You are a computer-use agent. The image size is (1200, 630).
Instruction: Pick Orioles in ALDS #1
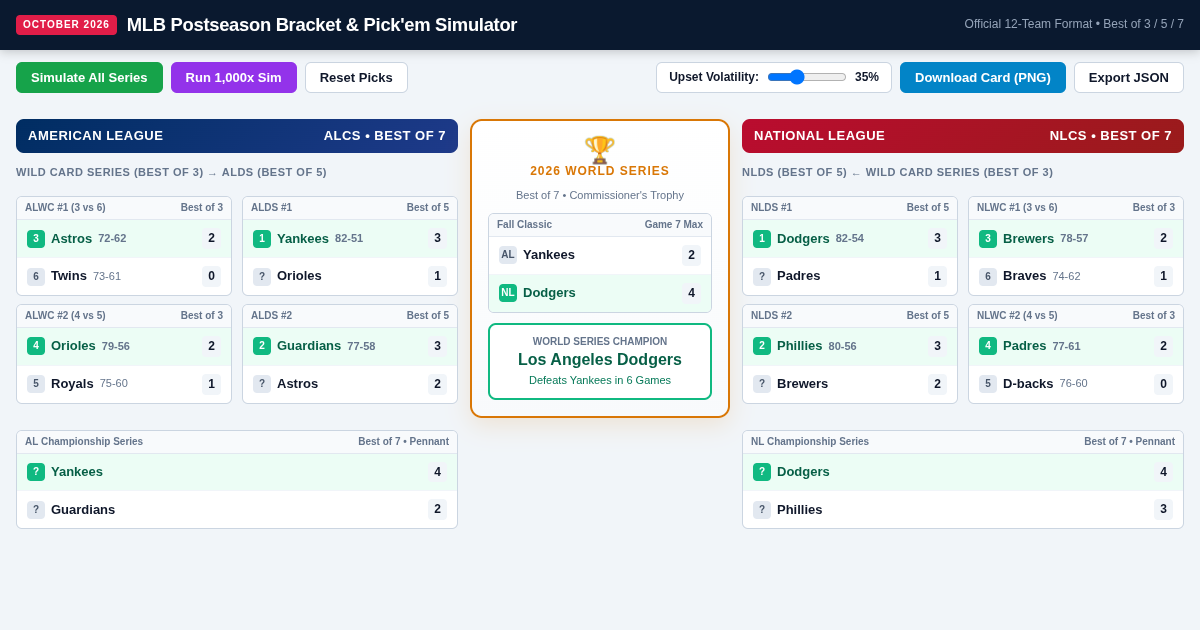pos(350,276)
